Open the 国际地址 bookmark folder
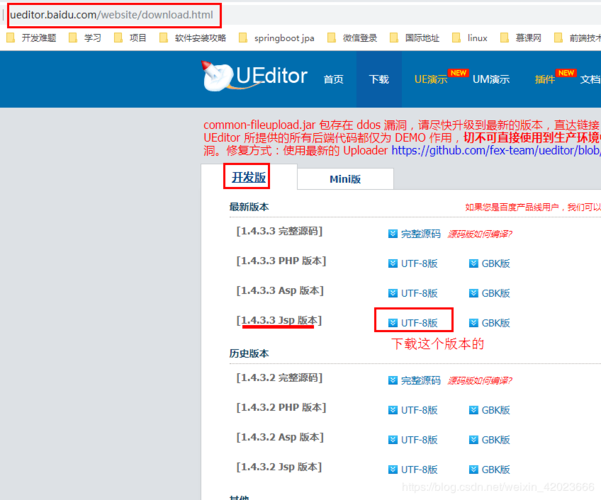The image size is (601, 500). pos(414,38)
